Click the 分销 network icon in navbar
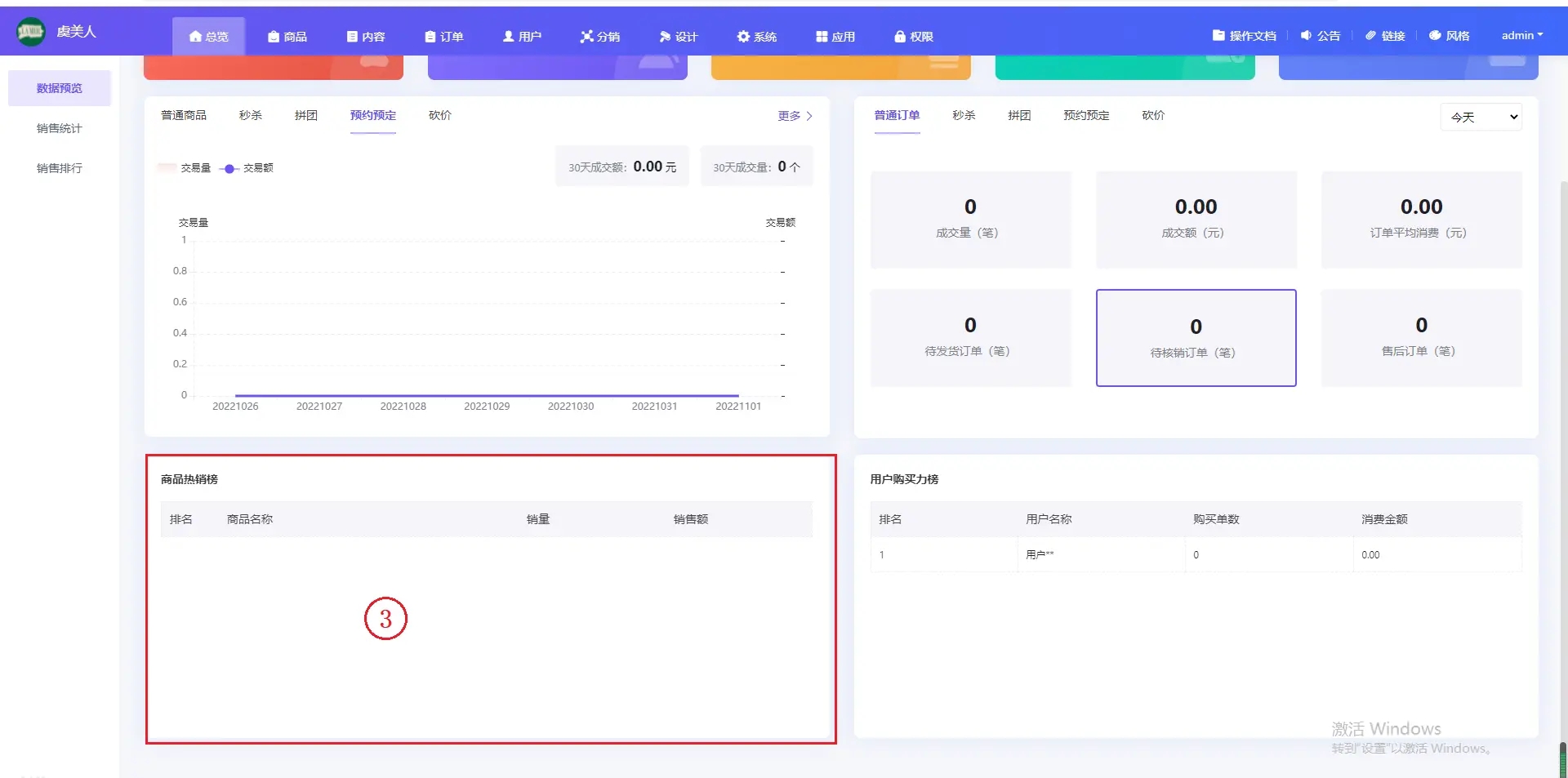This screenshot has width=1568, height=778. (586, 37)
